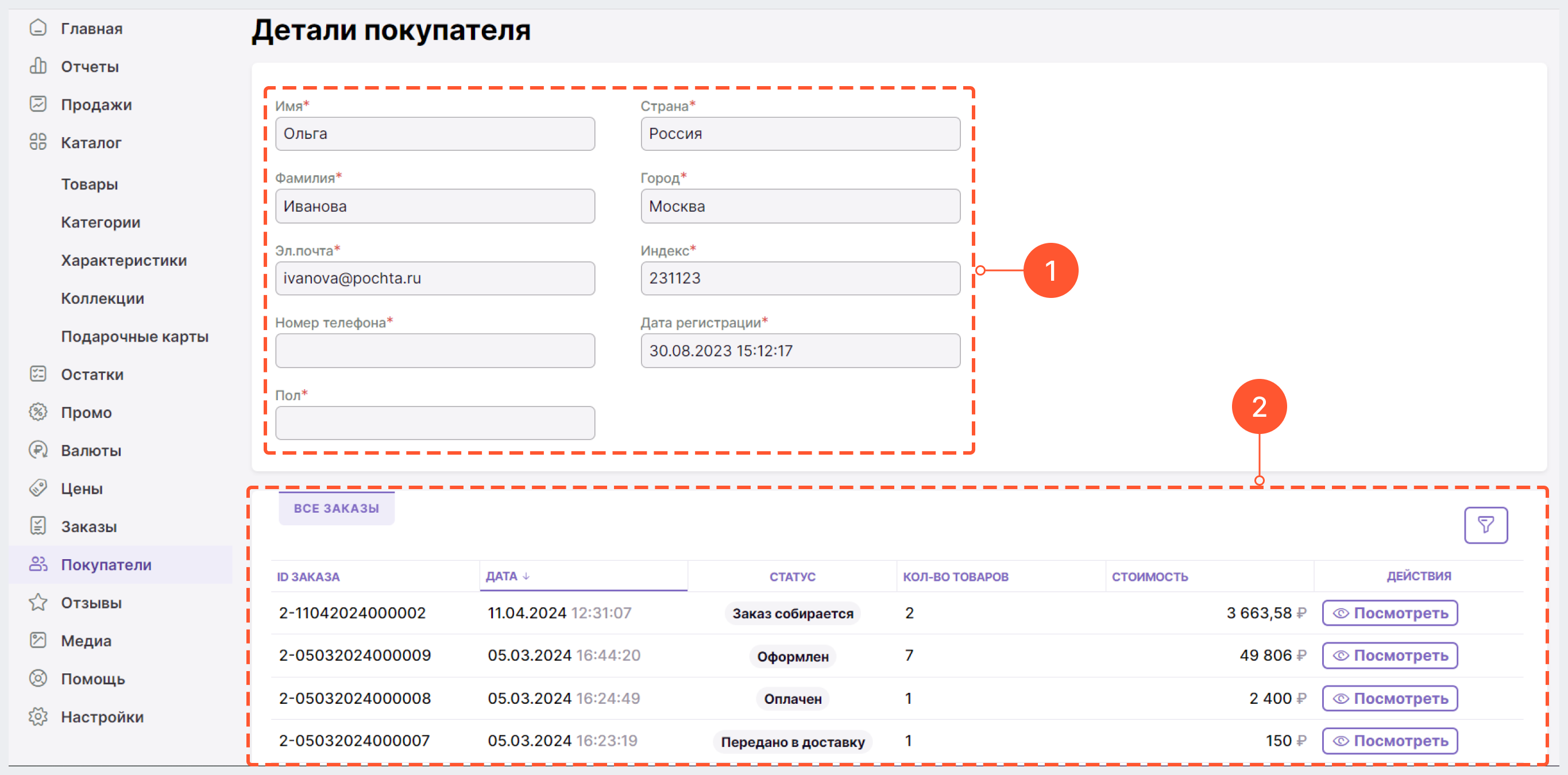Open Помощь section
Image resolution: width=1568 pixels, height=775 pixels.
[x=92, y=679]
